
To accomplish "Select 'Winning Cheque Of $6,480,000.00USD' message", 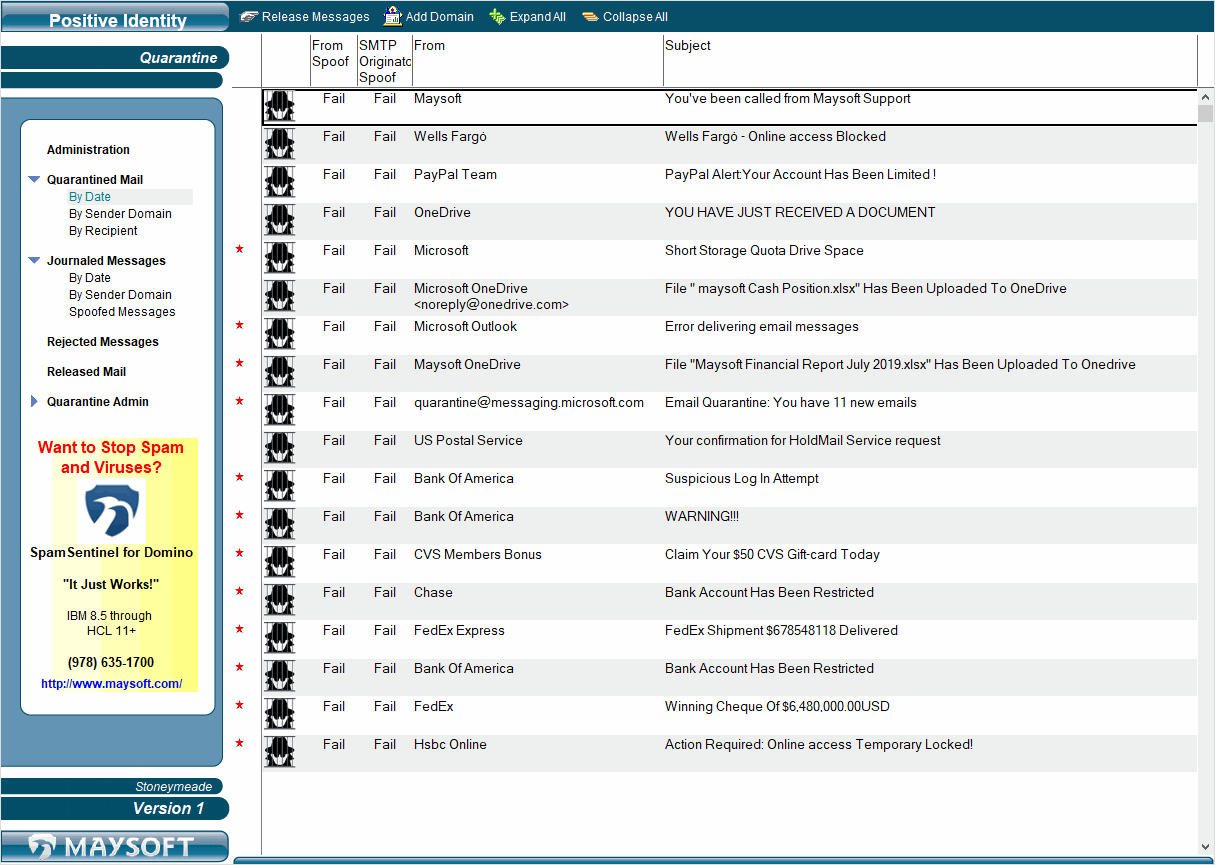I will (x=777, y=707).
